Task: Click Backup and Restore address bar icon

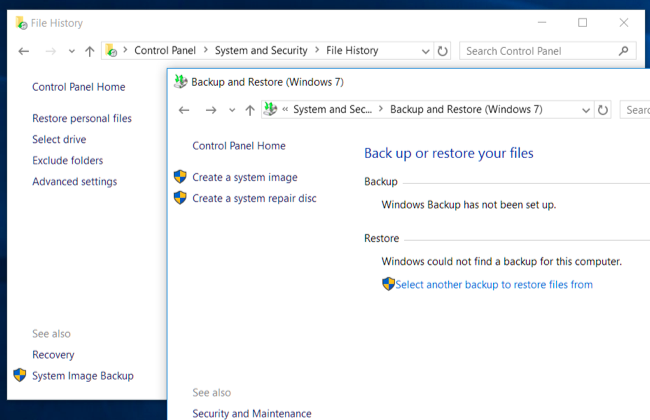Action: pyautogui.click(x=271, y=109)
